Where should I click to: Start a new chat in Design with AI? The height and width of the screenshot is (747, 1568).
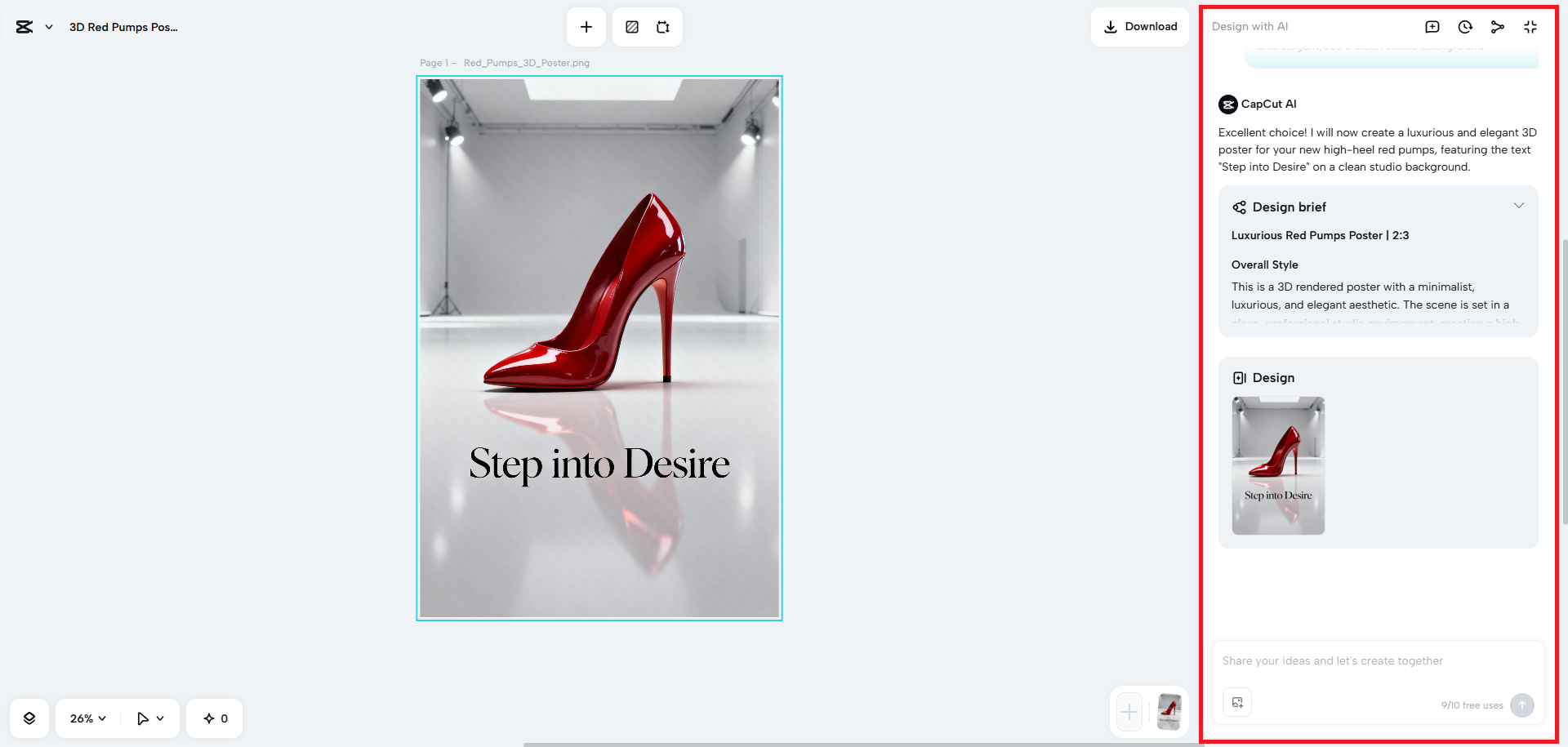coord(1432,26)
